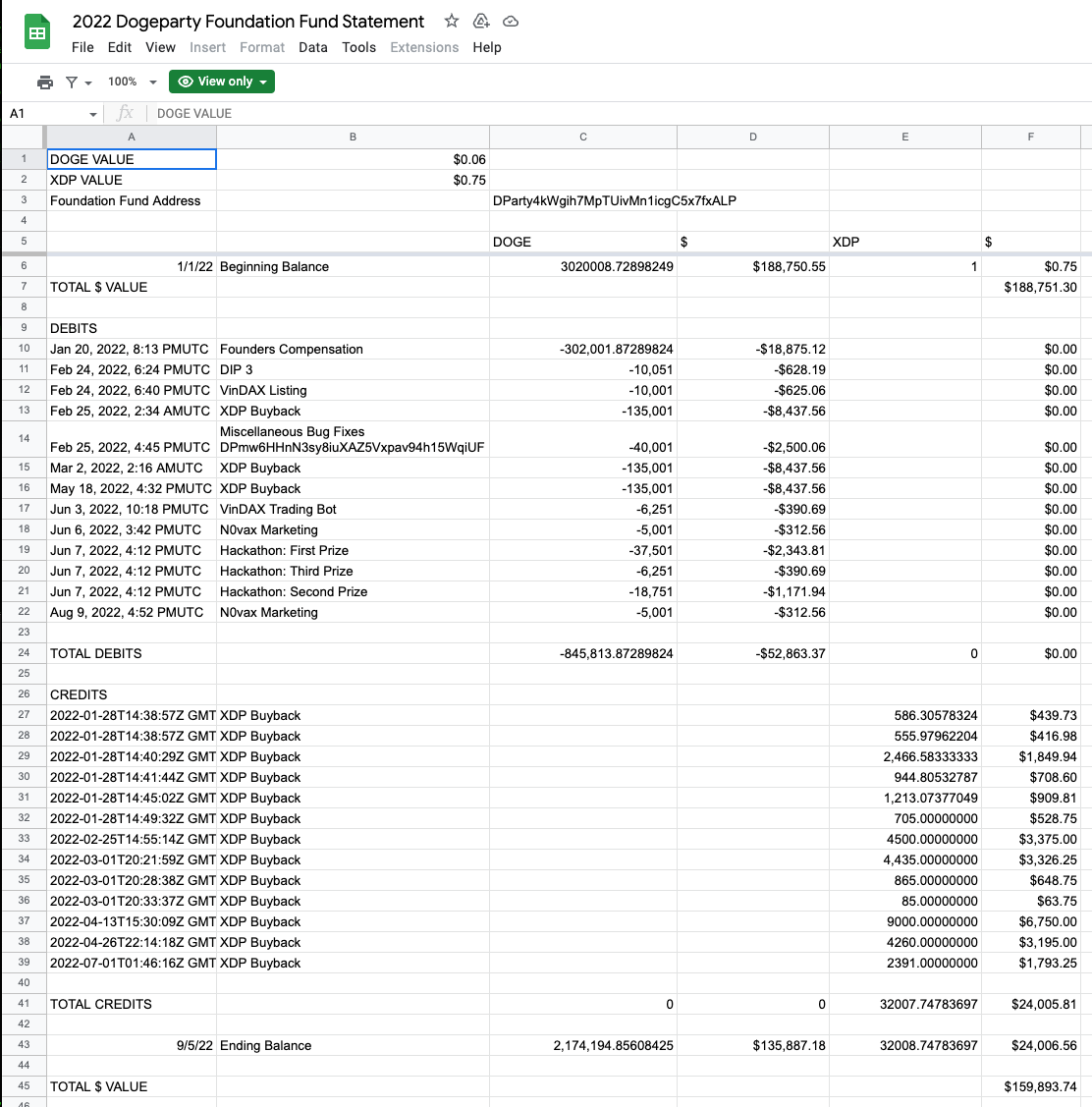Click the select-all corner box

24,137
